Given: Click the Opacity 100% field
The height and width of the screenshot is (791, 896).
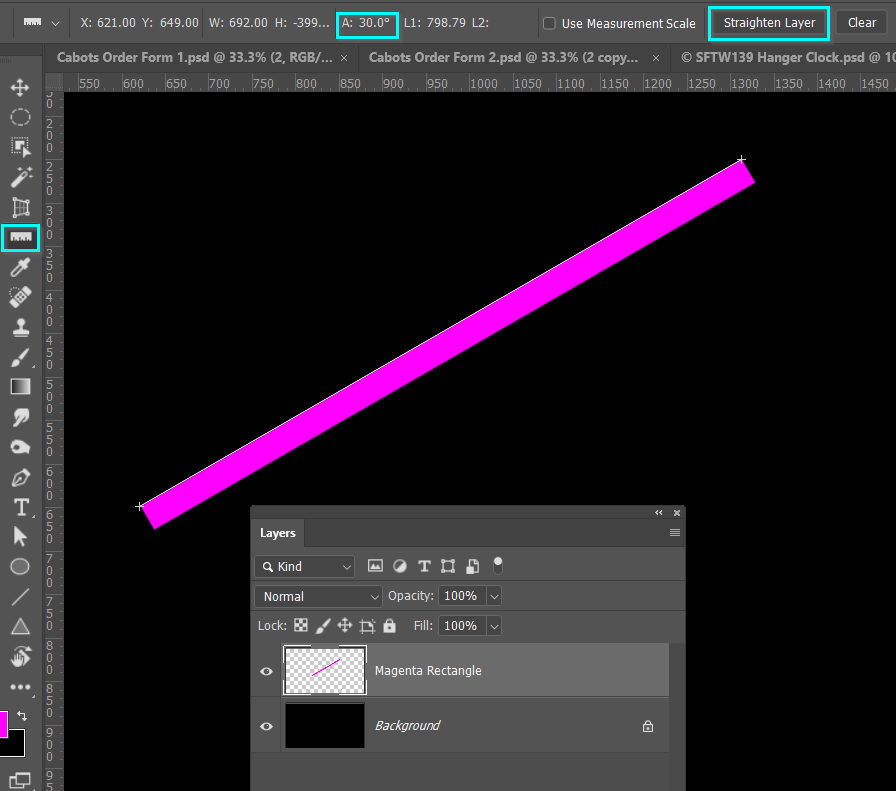Looking at the screenshot, I should [x=462, y=596].
